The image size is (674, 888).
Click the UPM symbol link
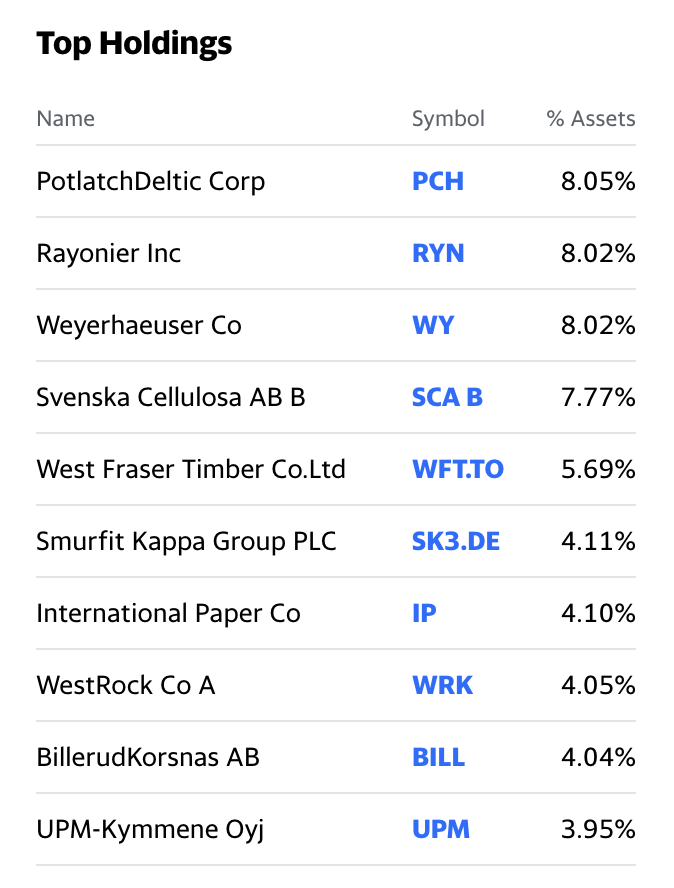pos(441,830)
